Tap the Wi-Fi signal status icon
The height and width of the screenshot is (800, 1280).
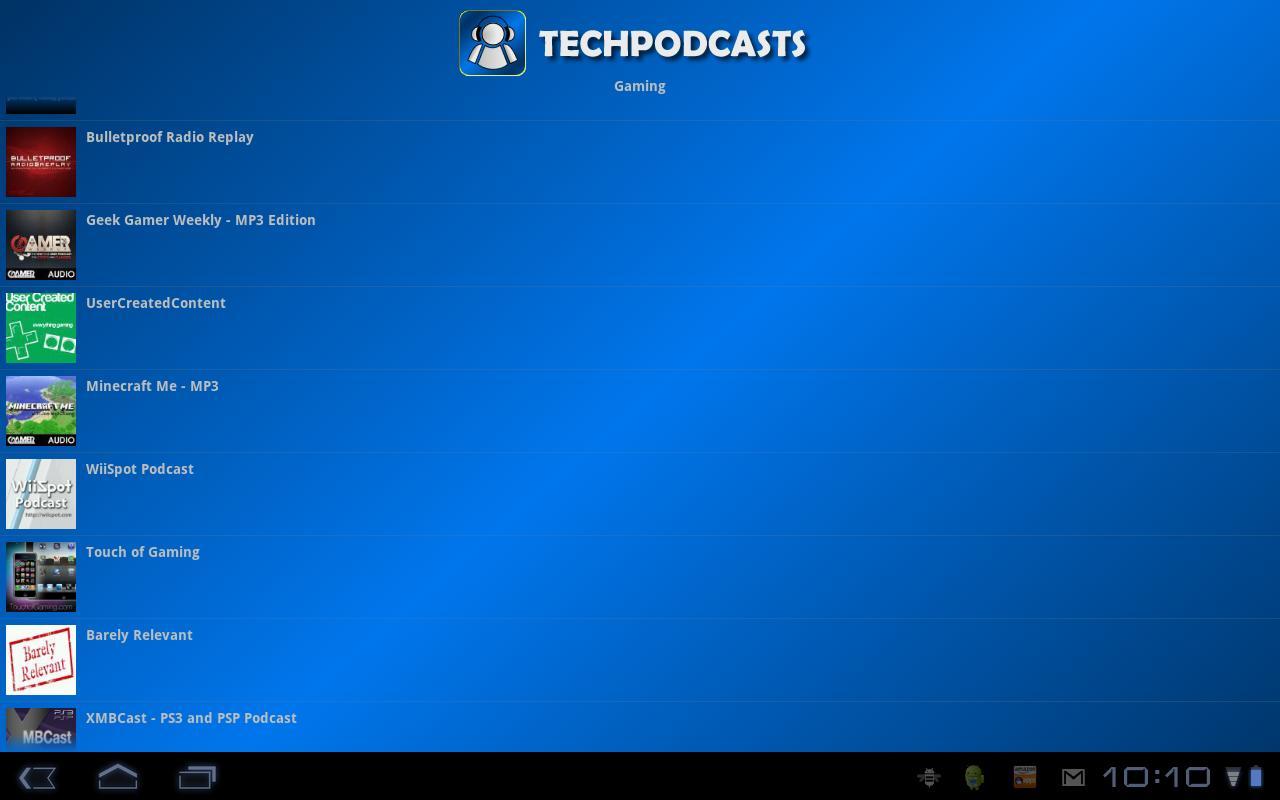coord(1233,777)
